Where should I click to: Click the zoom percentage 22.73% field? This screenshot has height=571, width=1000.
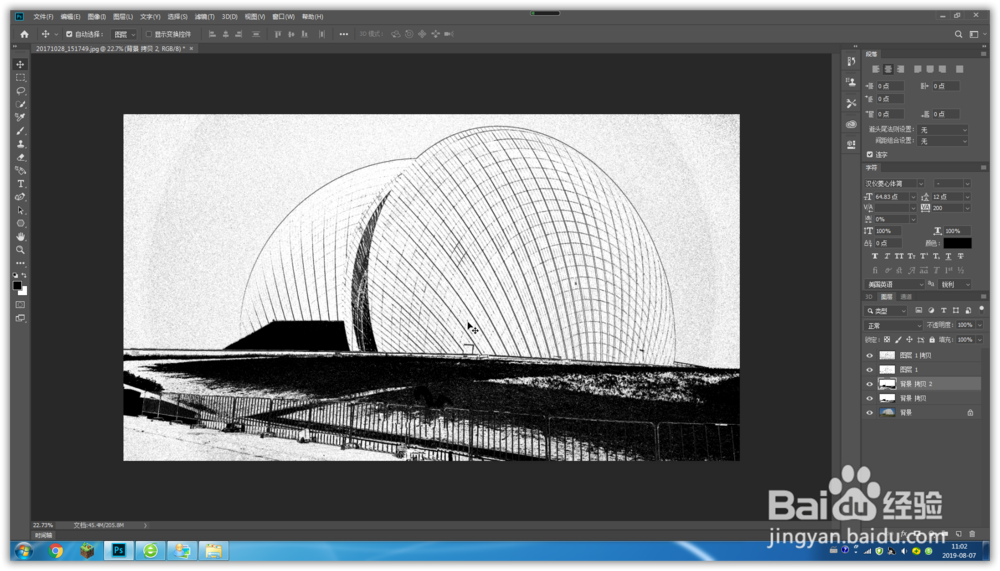tap(43, 526)
